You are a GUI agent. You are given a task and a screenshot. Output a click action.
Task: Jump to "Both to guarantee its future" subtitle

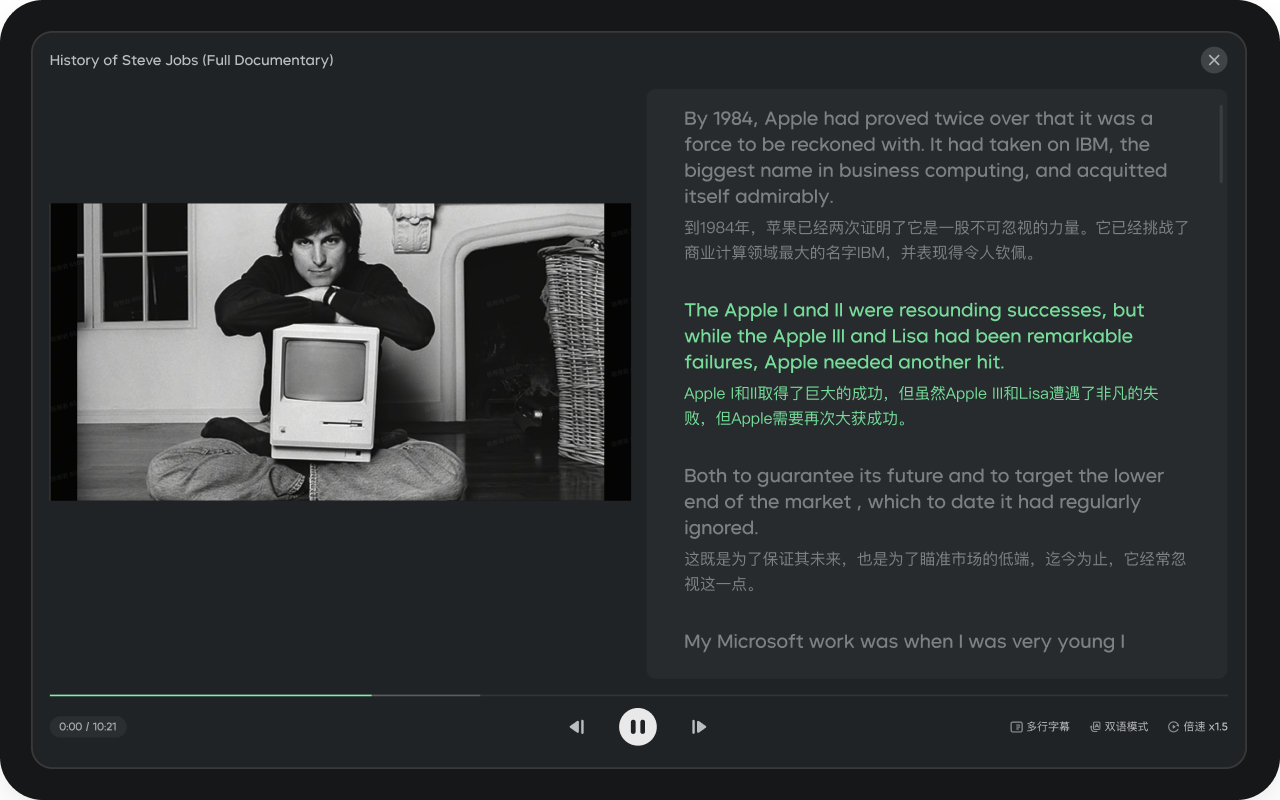(x=923, y=502)
